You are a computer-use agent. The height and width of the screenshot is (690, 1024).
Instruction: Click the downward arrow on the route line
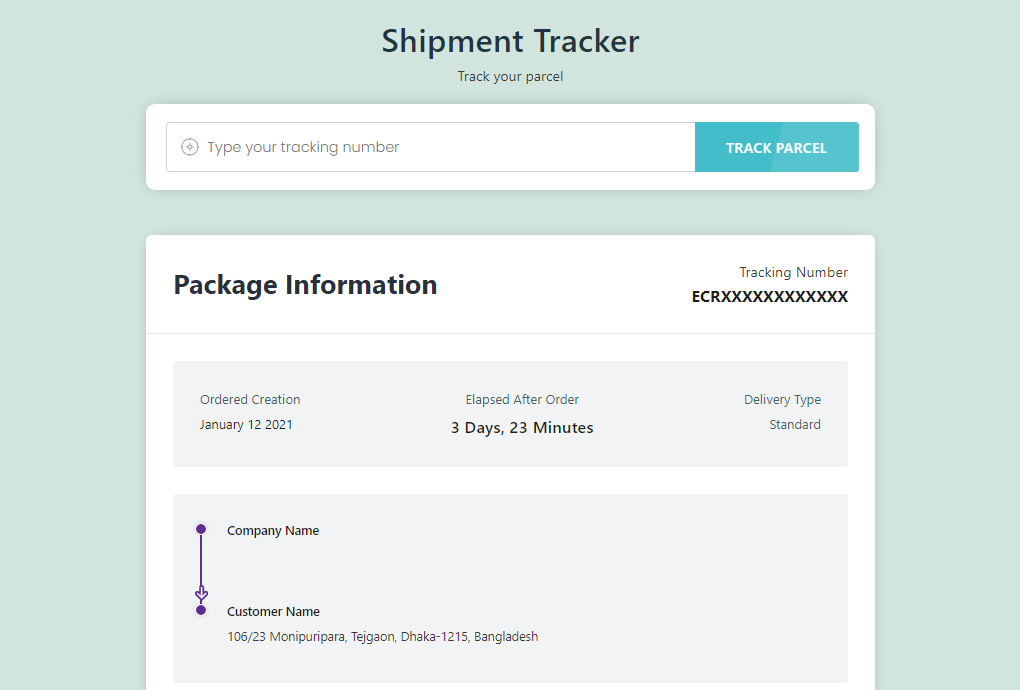[201, 594]
